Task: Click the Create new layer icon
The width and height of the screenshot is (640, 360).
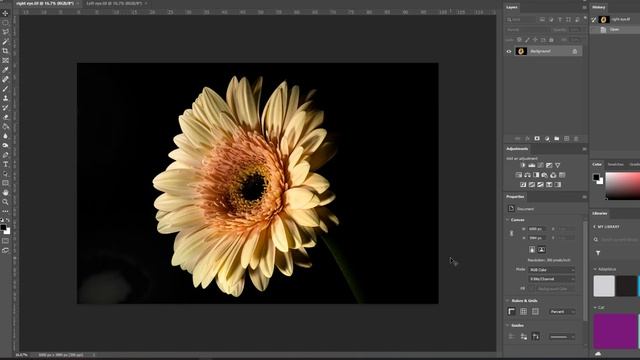Action: coord(567,139)
